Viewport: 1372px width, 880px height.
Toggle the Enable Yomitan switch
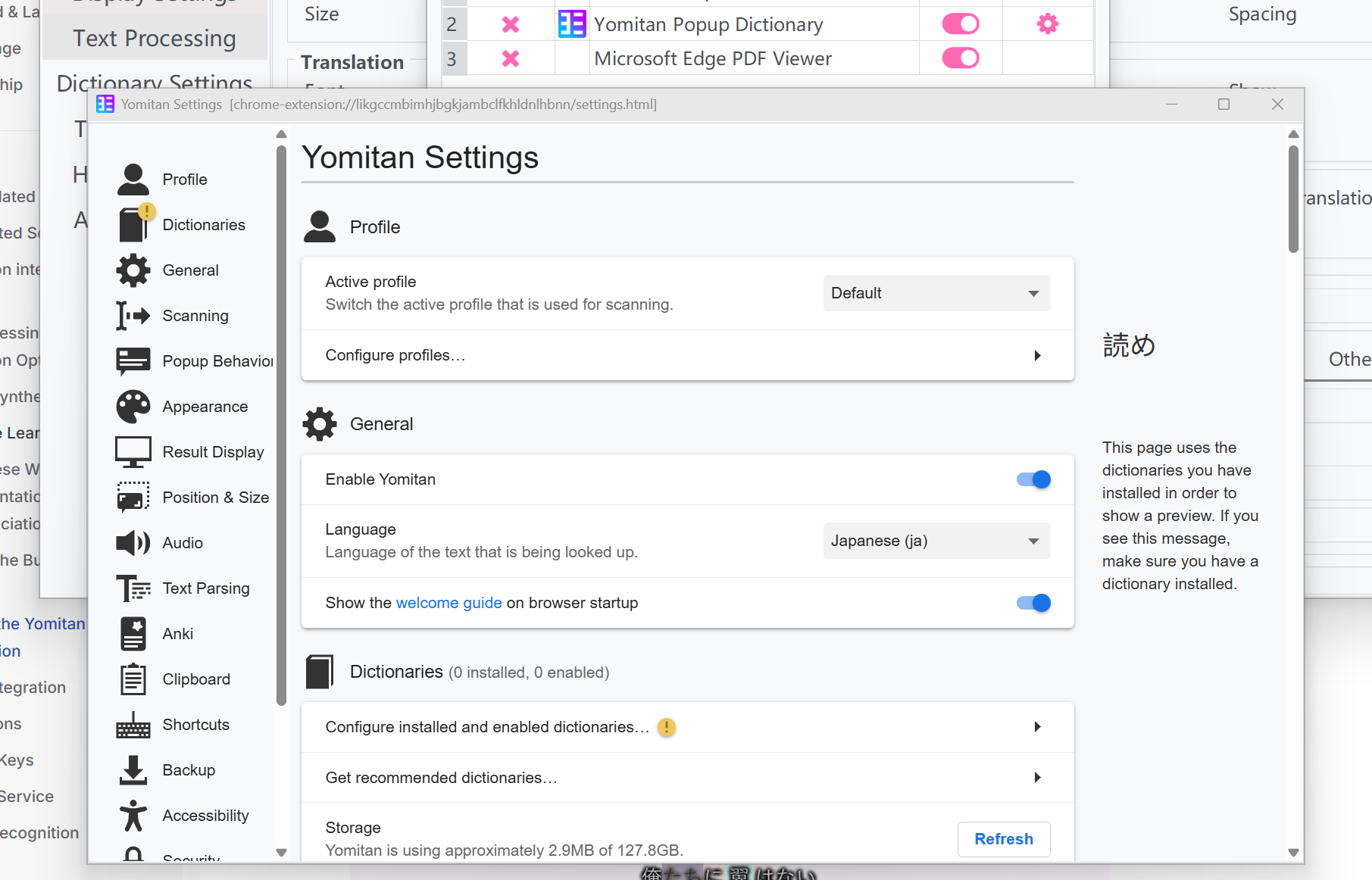coord(1033,479)
